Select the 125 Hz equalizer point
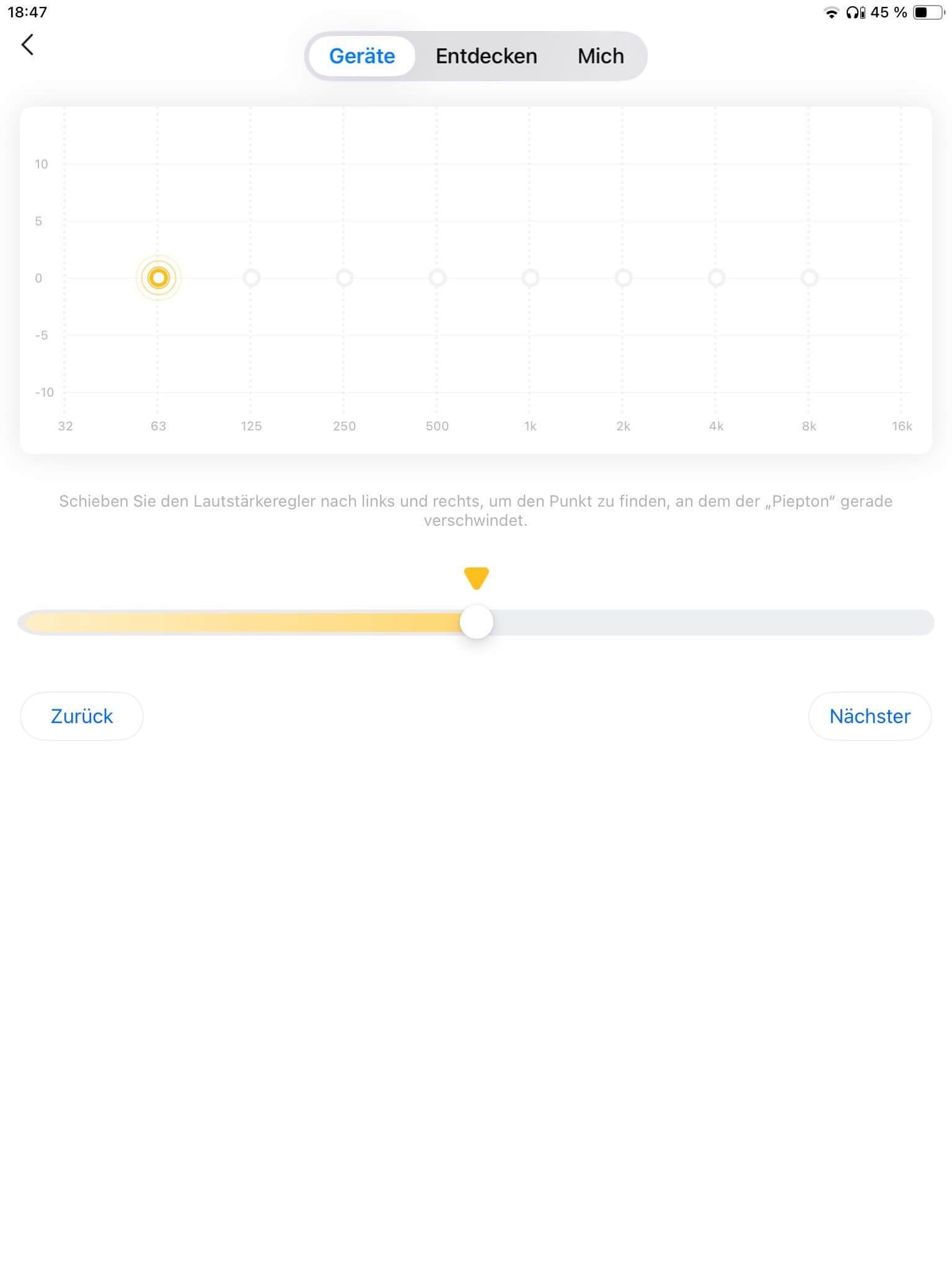This screenshot has height=1270, width=952. [x=252, y=278]
